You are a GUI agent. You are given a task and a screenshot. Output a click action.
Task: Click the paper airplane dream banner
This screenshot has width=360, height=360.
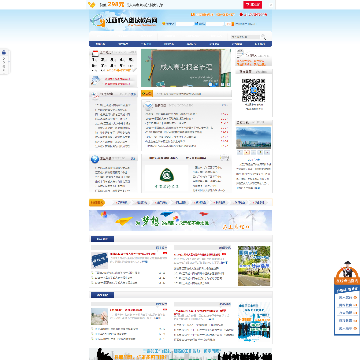pos(180,220)
